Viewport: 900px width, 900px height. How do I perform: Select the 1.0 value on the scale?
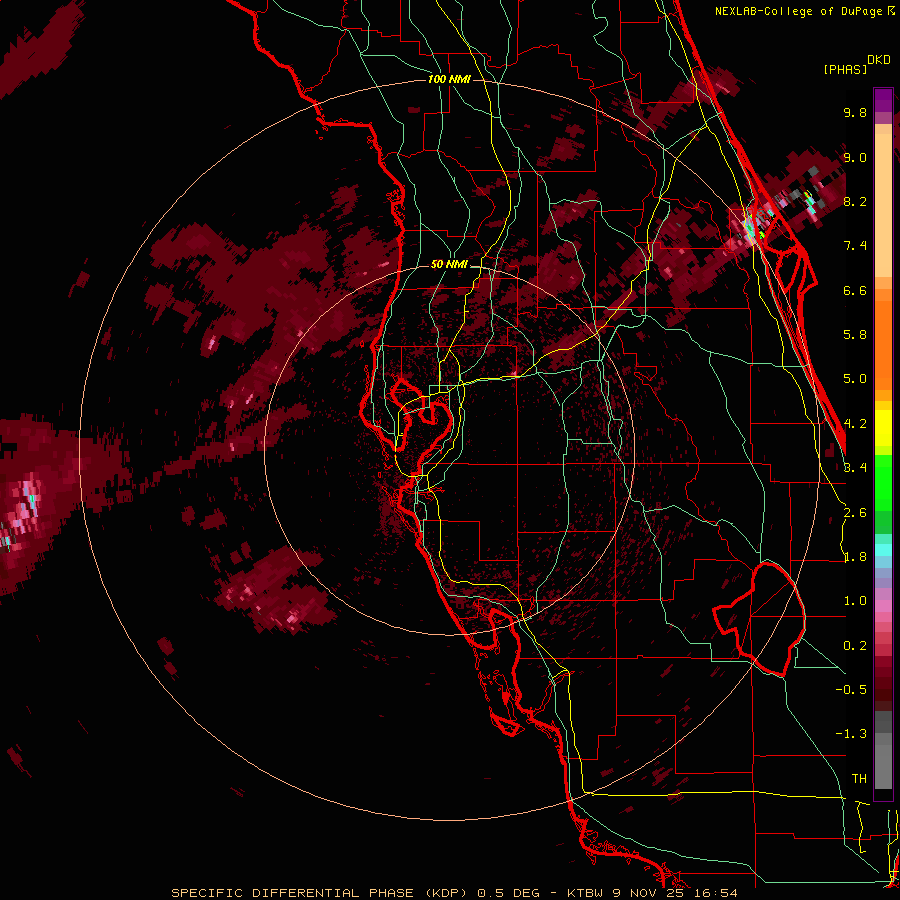click(x=855, y=601)
